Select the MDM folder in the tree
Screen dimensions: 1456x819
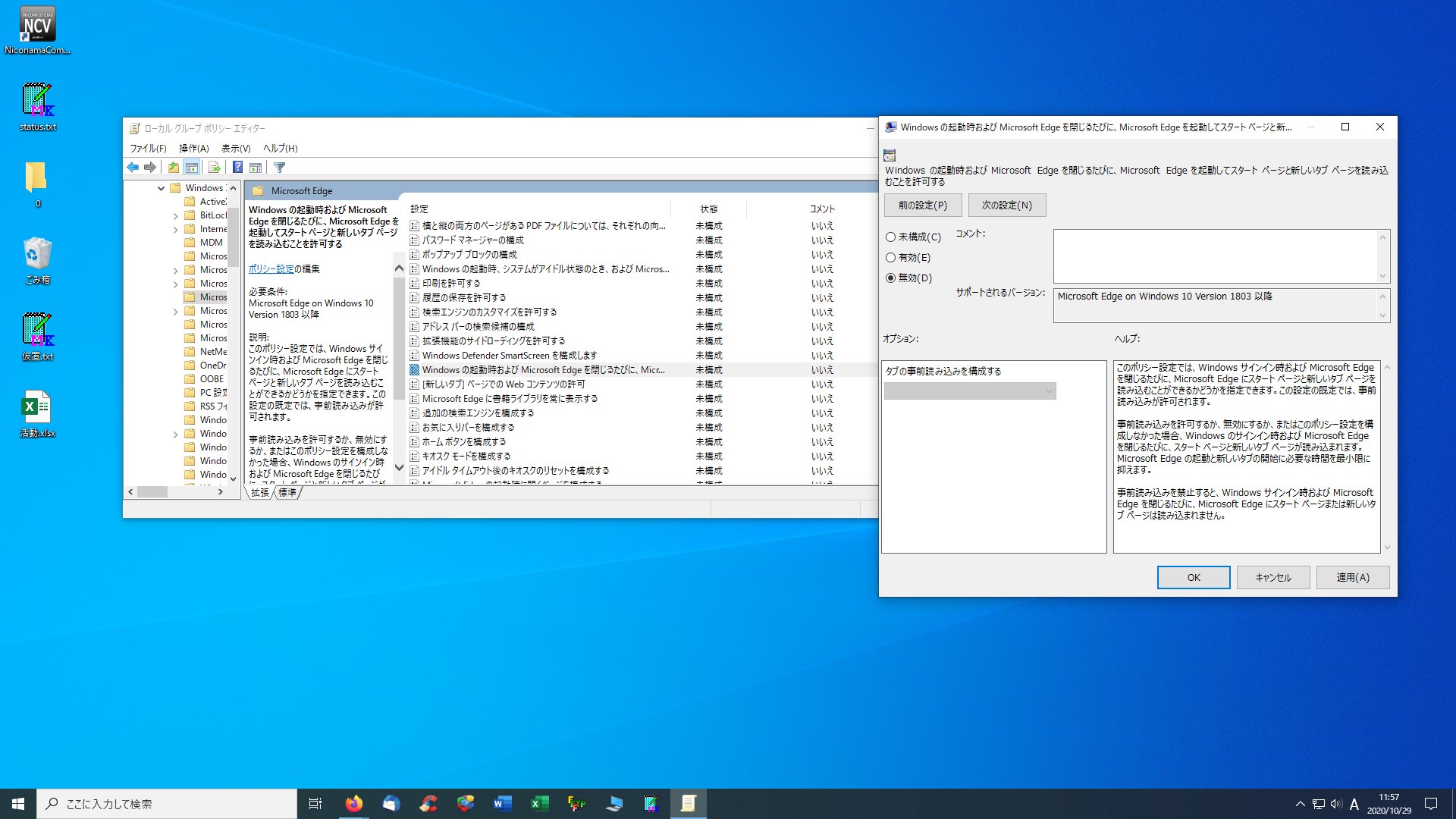[203, 243]
